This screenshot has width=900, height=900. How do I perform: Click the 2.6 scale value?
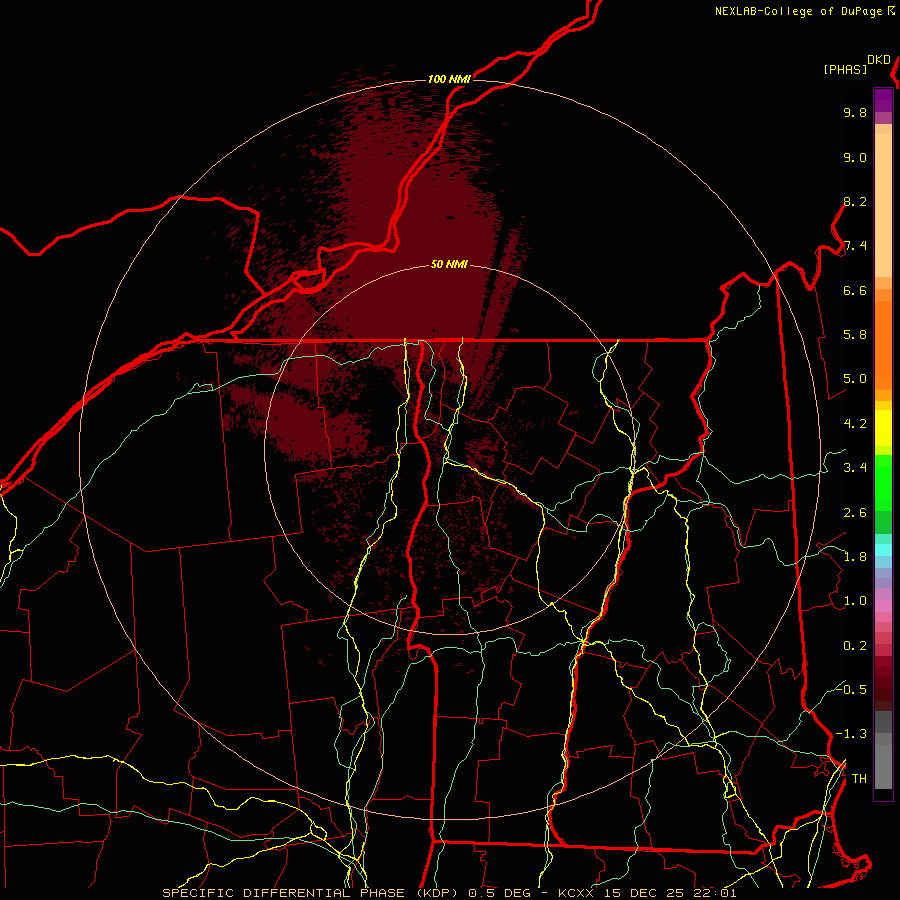click(x=855, y=513)
